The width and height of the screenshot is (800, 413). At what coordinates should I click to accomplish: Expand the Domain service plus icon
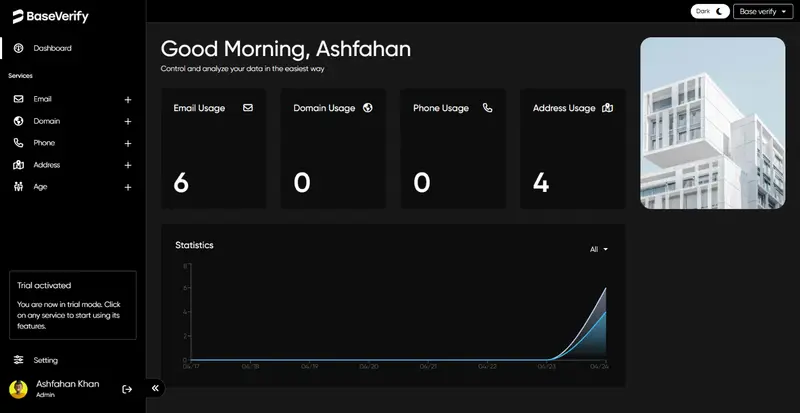[127, 122]
